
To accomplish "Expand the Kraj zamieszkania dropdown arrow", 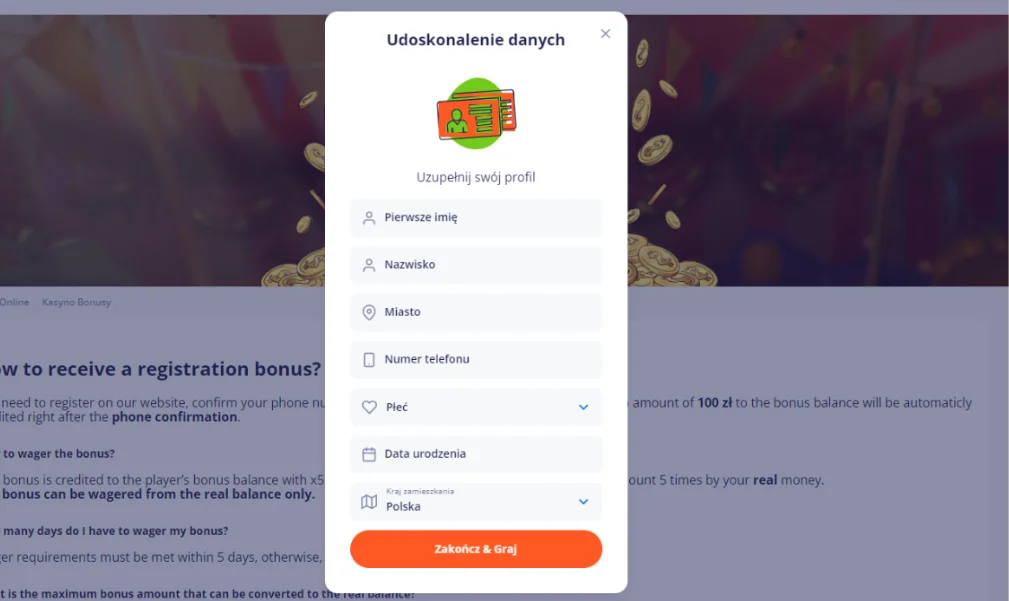I will (x=583, y=502).
